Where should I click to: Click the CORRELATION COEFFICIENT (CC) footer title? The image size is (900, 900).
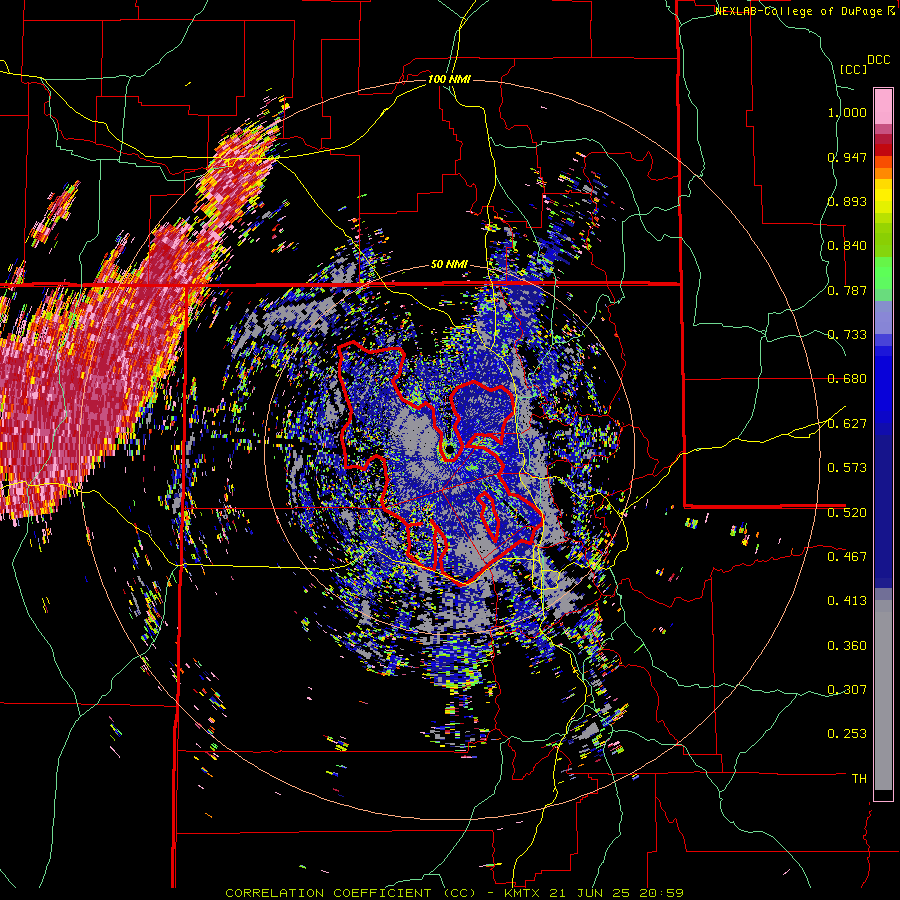tap(350, 893)
